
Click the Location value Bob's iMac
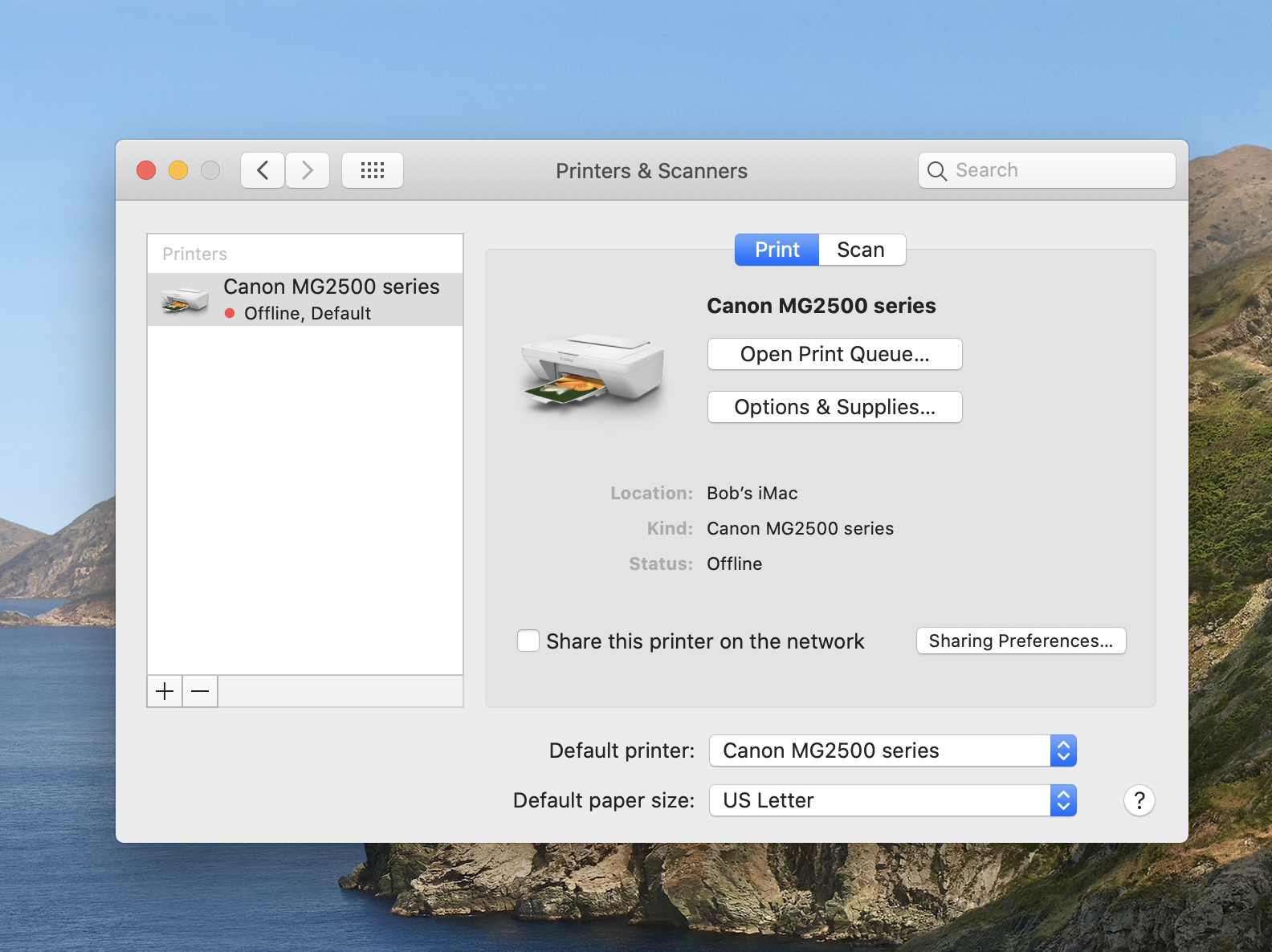point(752,493)
